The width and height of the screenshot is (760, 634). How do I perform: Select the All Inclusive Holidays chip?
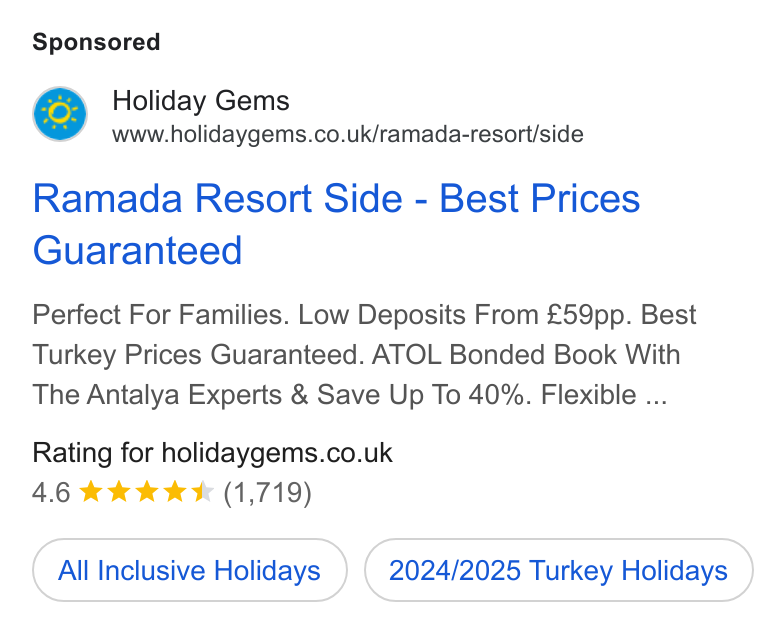pyautogui.click(x=190, y=570)
